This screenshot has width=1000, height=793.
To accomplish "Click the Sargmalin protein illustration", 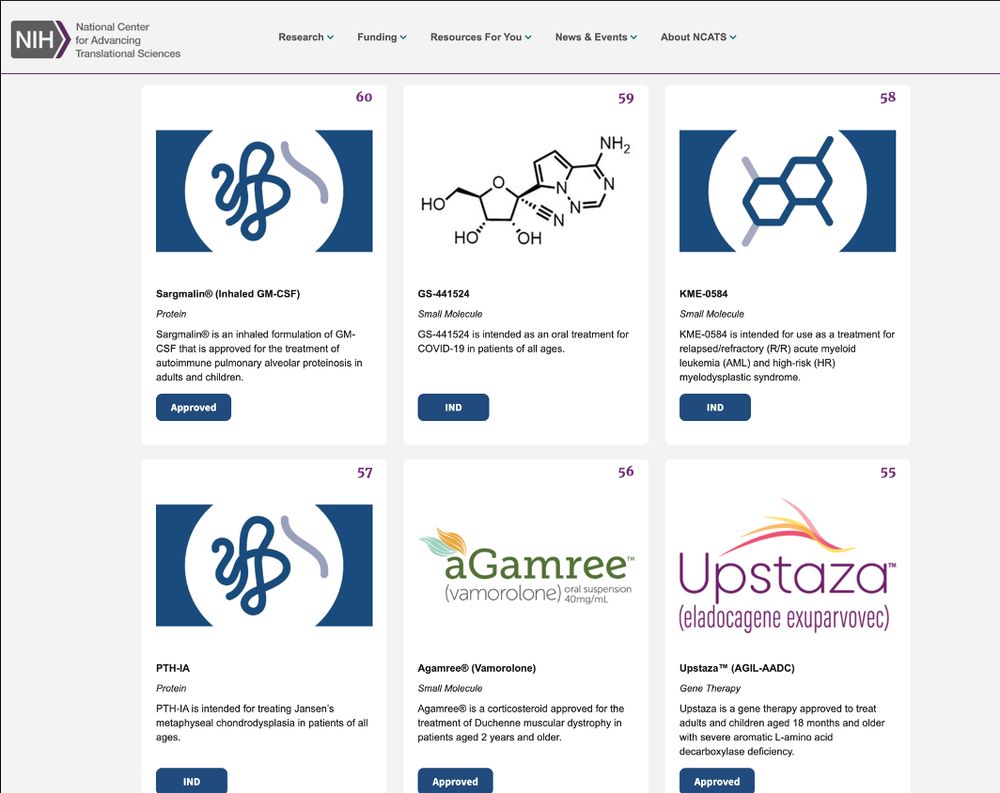I will 264,191.
